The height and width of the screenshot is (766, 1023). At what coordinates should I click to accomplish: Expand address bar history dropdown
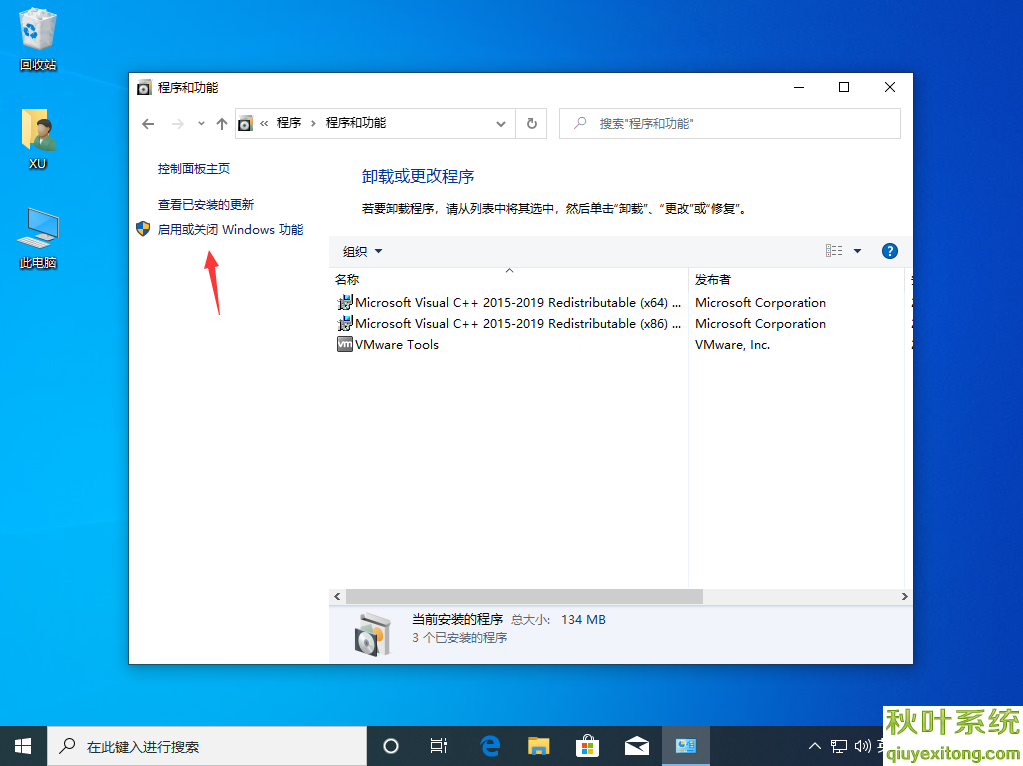pyautogui.click(x=501, y=123)
